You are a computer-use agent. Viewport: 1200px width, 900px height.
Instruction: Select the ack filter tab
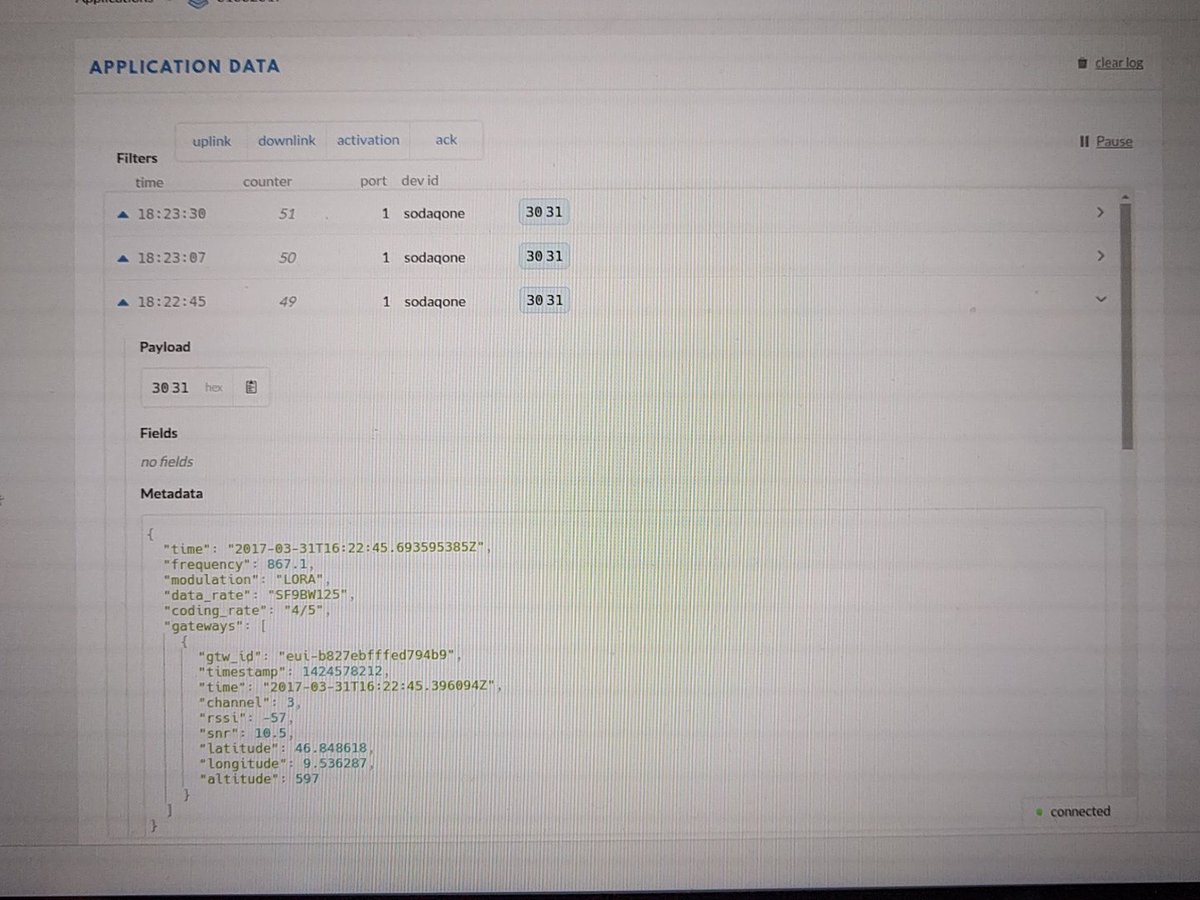tap(446, 140)
